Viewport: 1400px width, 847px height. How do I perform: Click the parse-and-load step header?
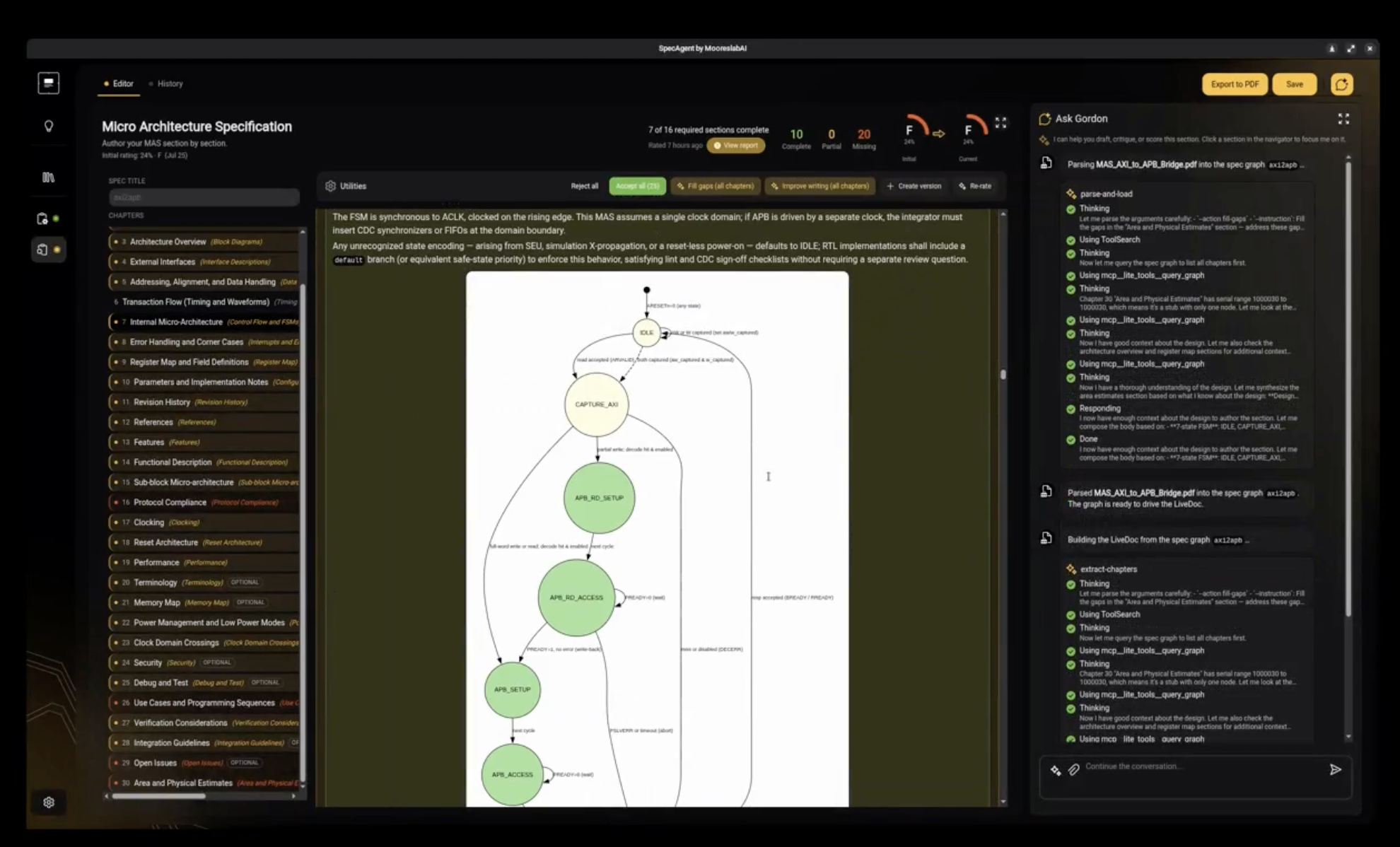click(1106, 193)
